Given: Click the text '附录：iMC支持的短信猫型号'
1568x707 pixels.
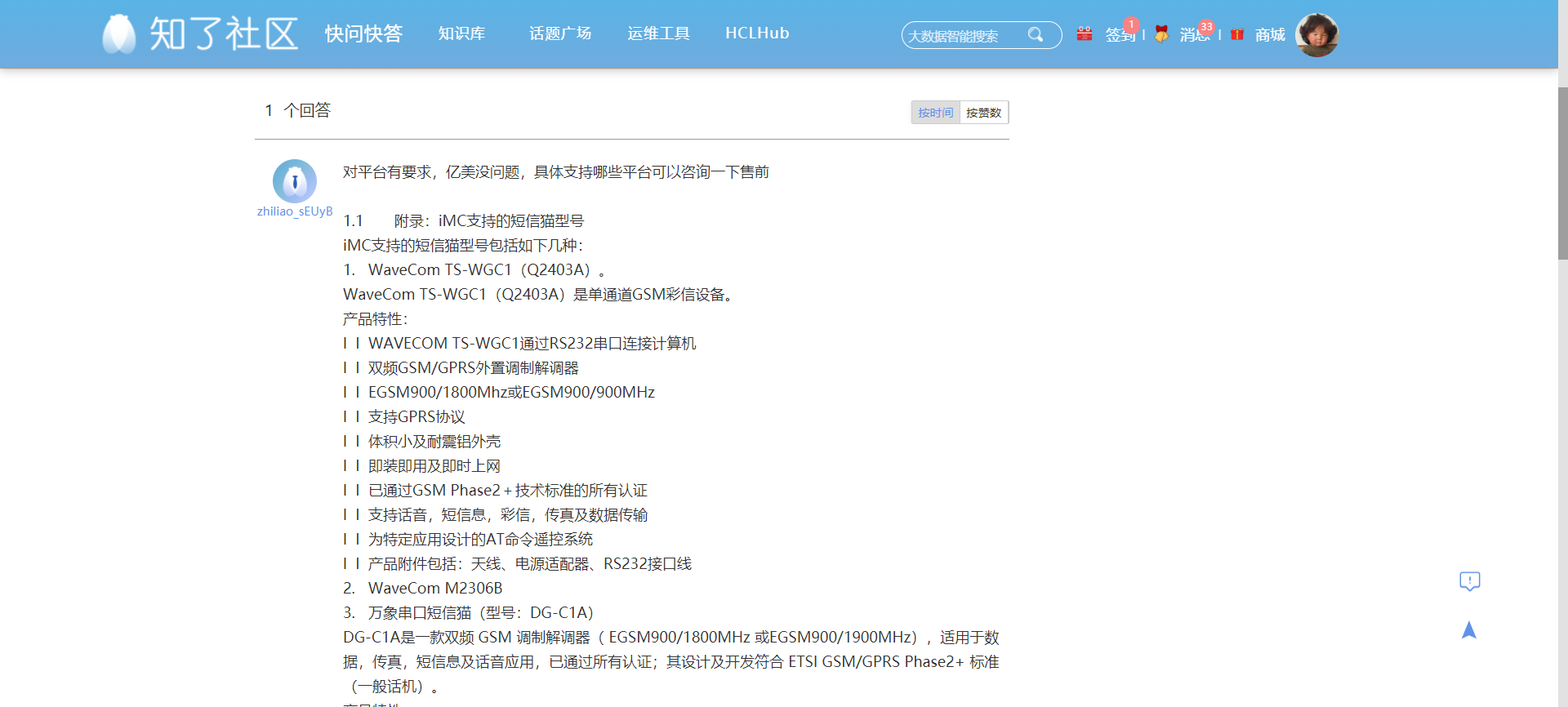Looking at the screenshot, I should click(489, 221).
